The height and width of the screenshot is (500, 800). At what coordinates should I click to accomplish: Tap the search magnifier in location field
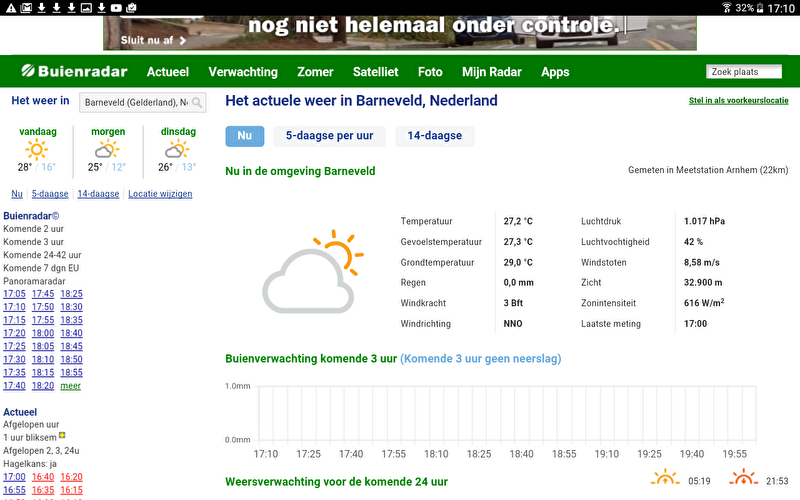tap(197, 103)
